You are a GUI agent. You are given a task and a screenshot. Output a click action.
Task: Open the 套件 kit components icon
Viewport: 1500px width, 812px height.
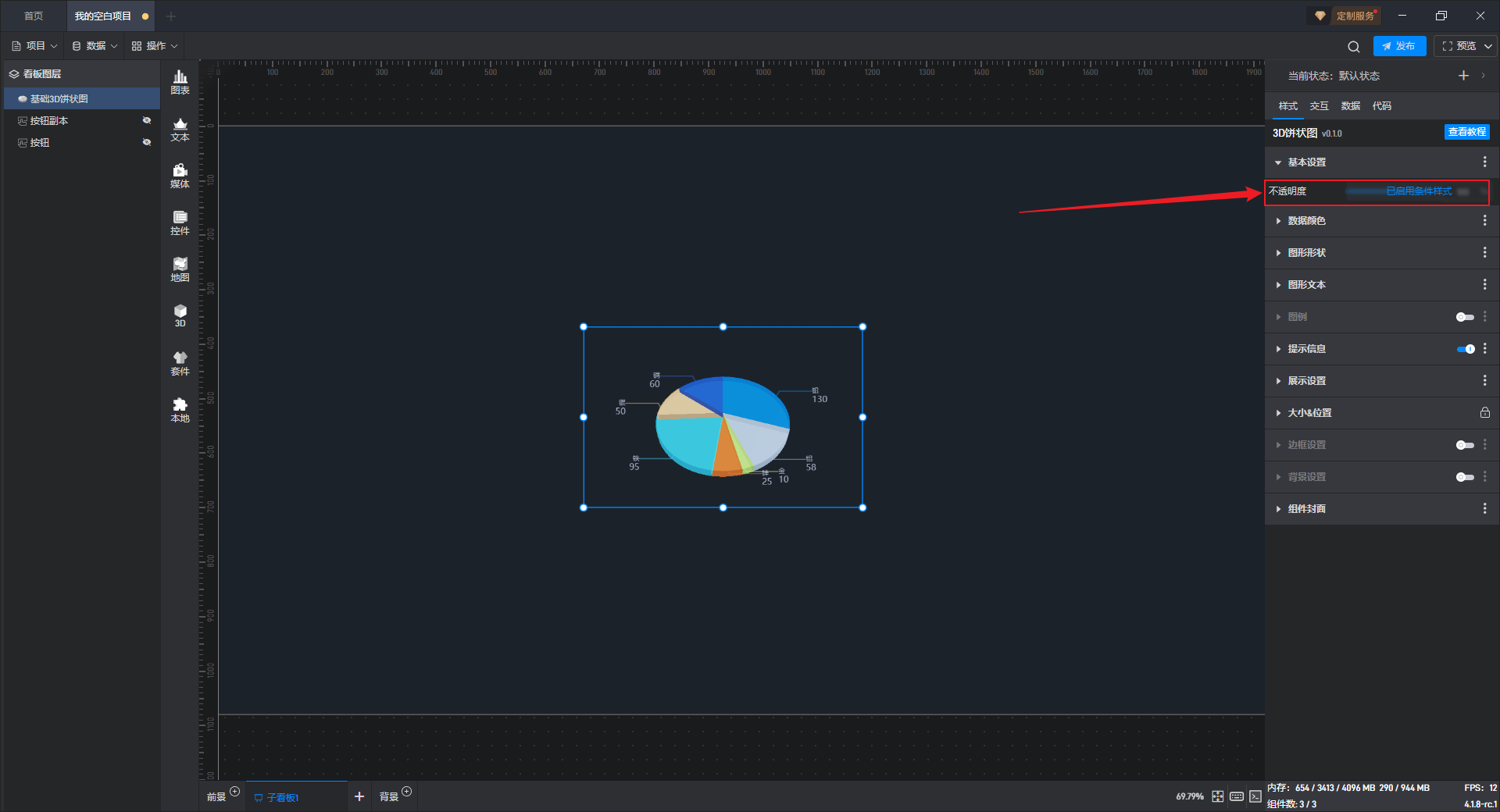180,363
